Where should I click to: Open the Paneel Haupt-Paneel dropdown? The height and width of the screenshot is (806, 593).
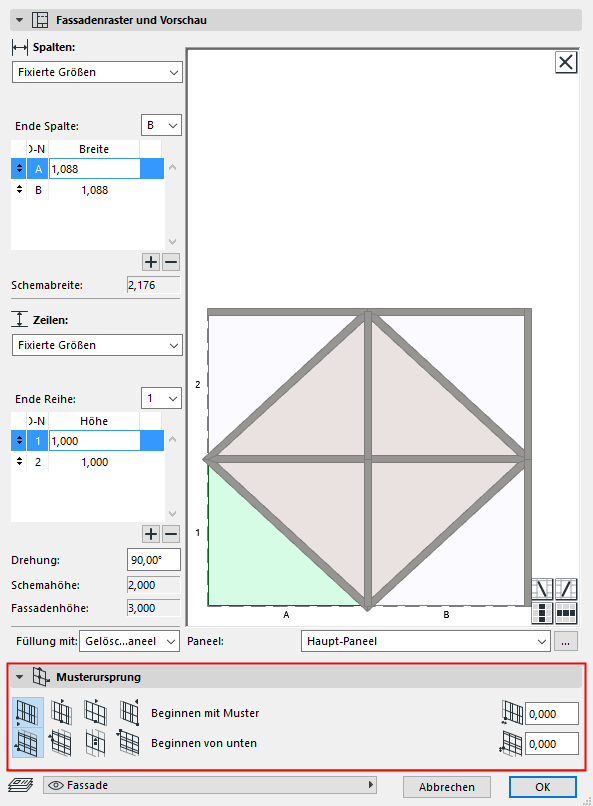point(425,642)
